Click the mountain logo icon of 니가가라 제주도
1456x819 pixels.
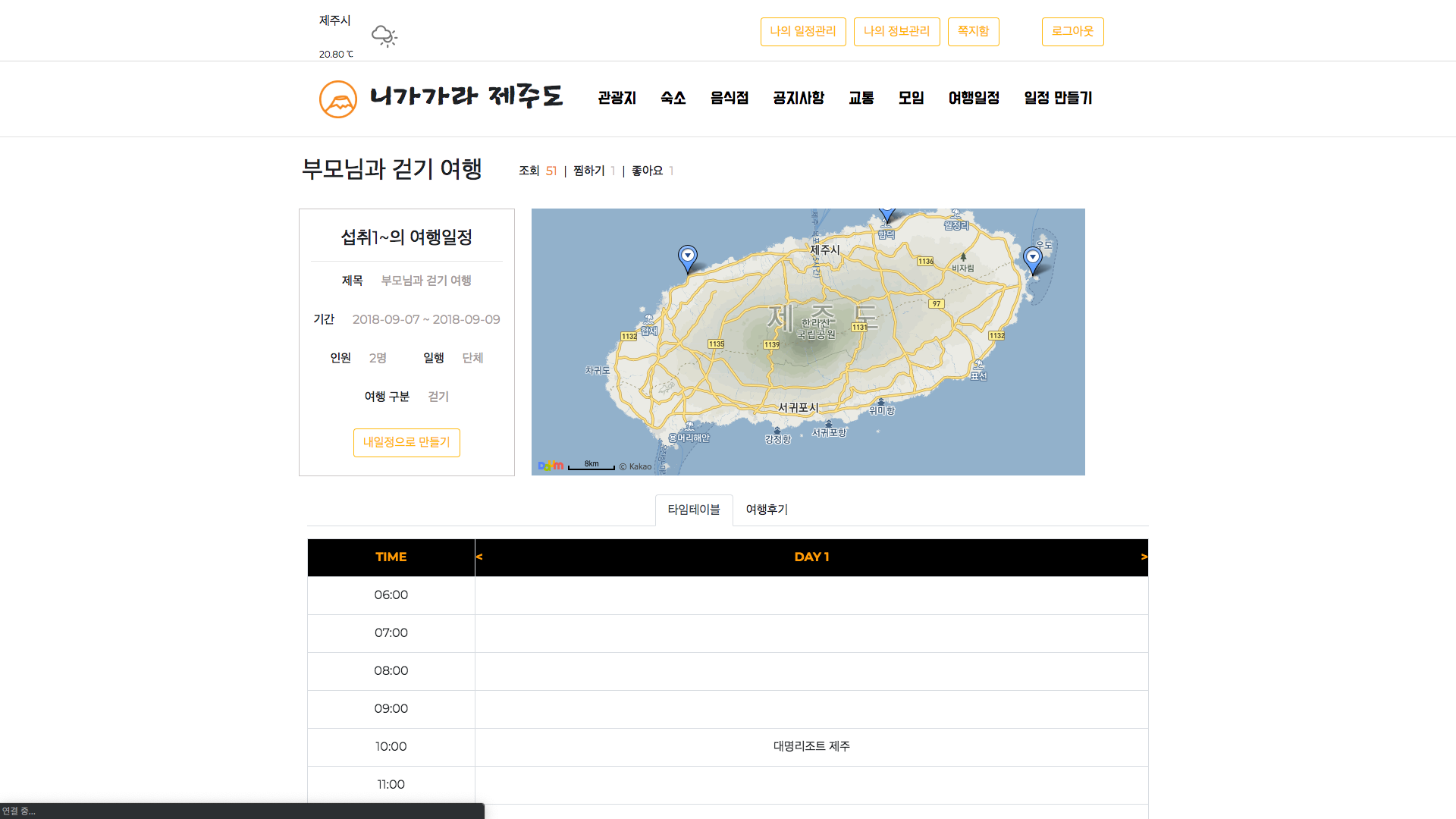(x=338, y=99)
